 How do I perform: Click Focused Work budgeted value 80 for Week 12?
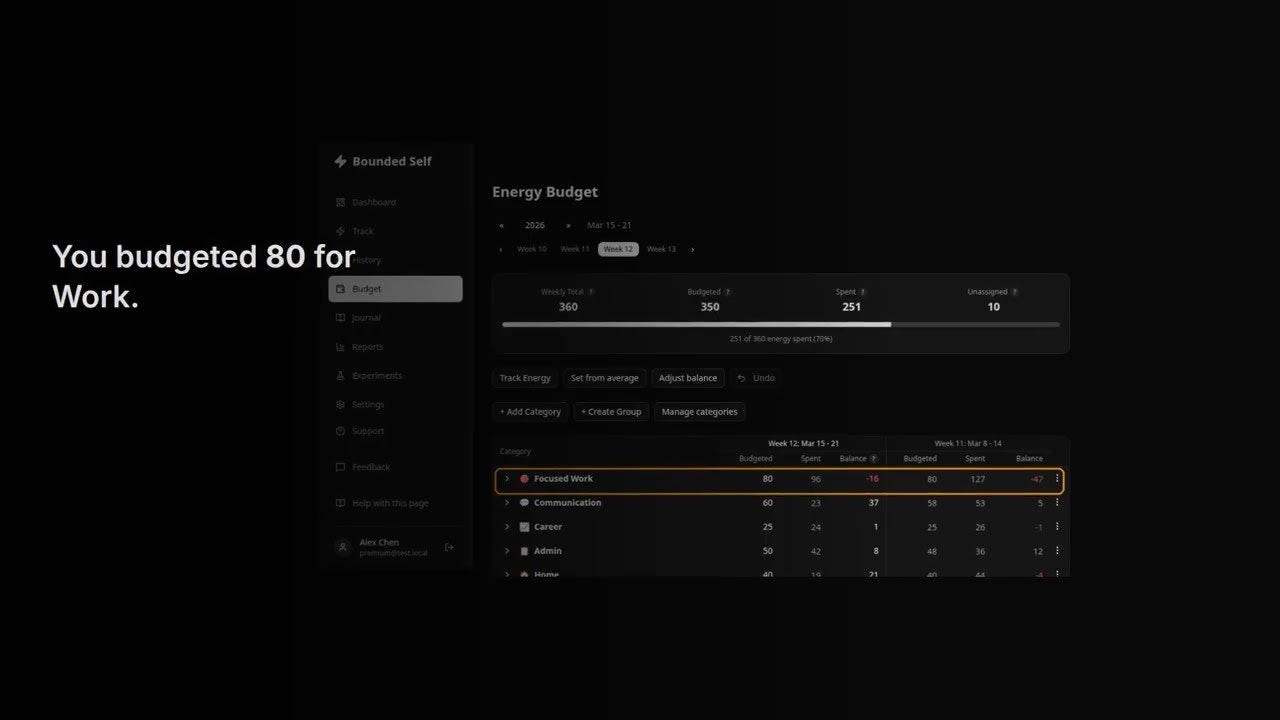[768, 479]
